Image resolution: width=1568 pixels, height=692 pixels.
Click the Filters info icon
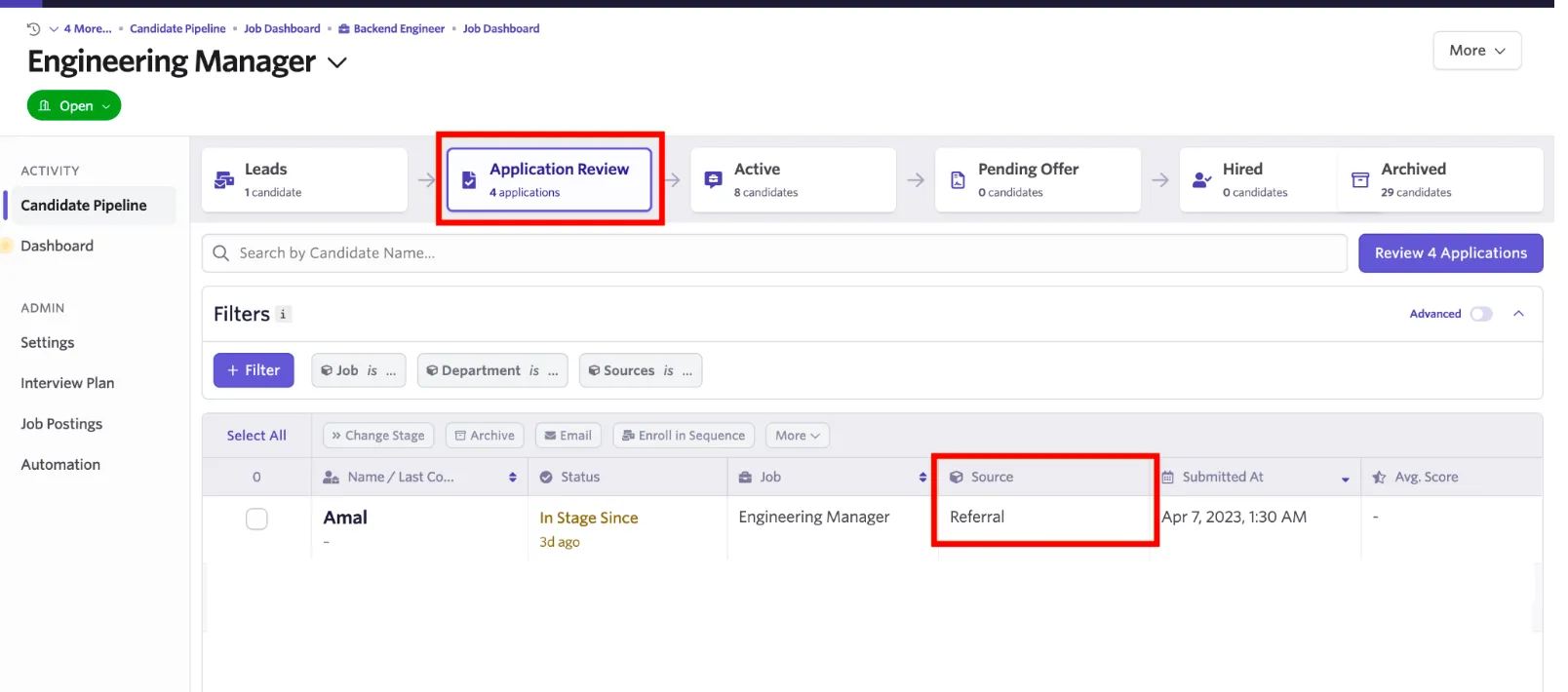283,314
